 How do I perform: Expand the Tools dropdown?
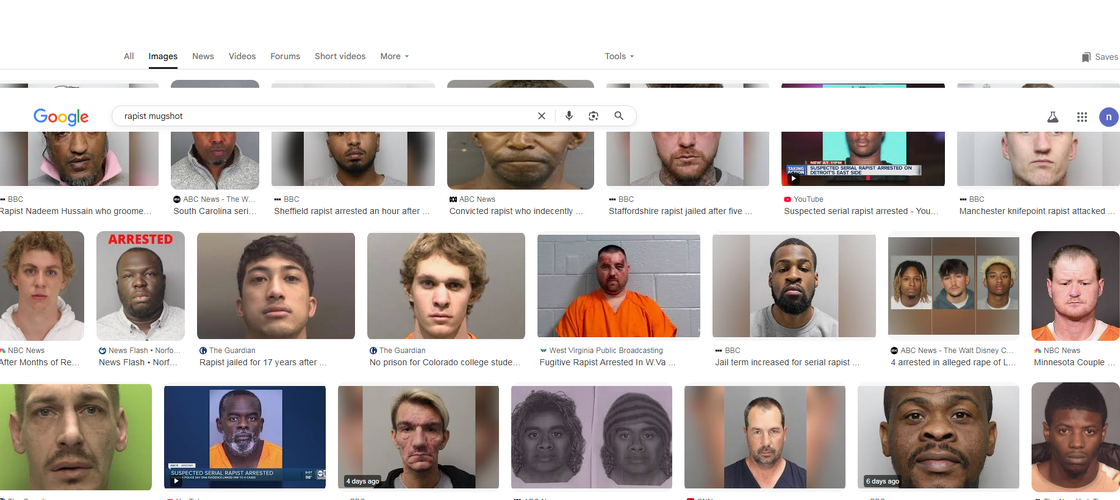click(x=619, y=56)
